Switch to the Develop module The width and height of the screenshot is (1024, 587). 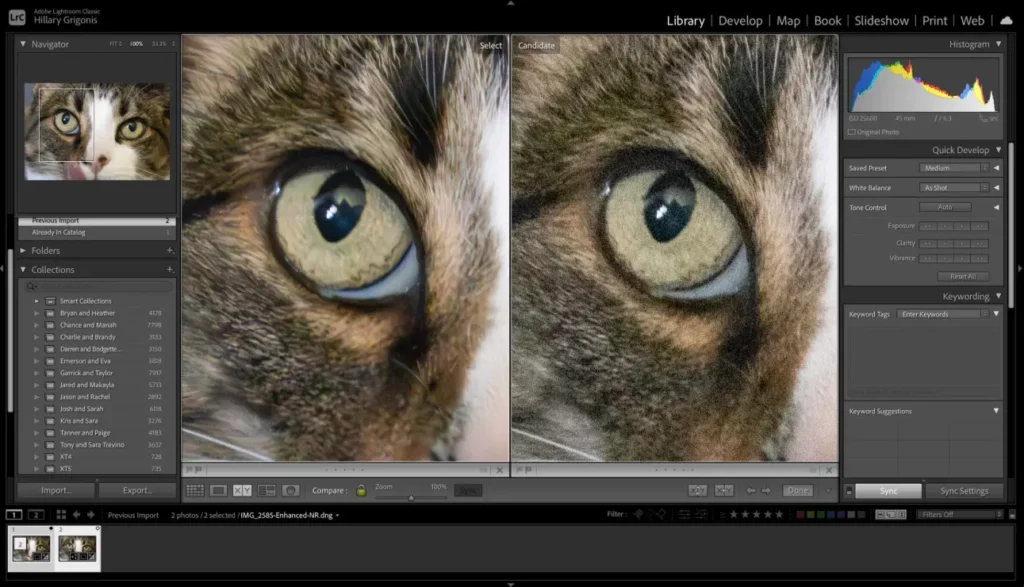coord(740,20)
